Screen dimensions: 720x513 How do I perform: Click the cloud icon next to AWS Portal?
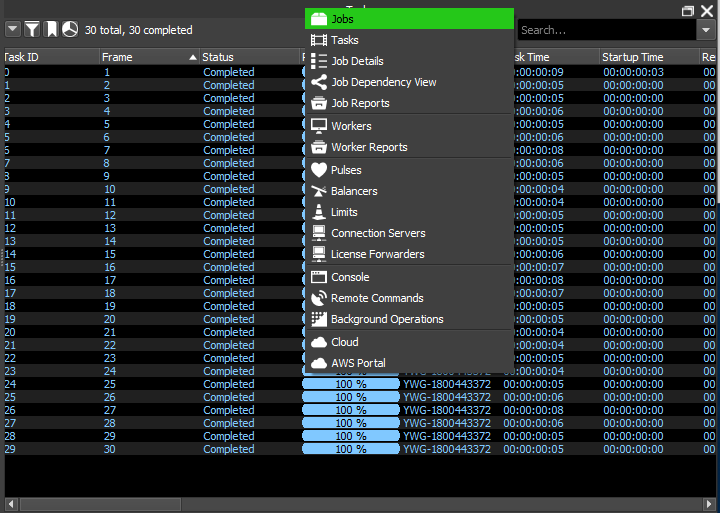click(x=319, y=363)
